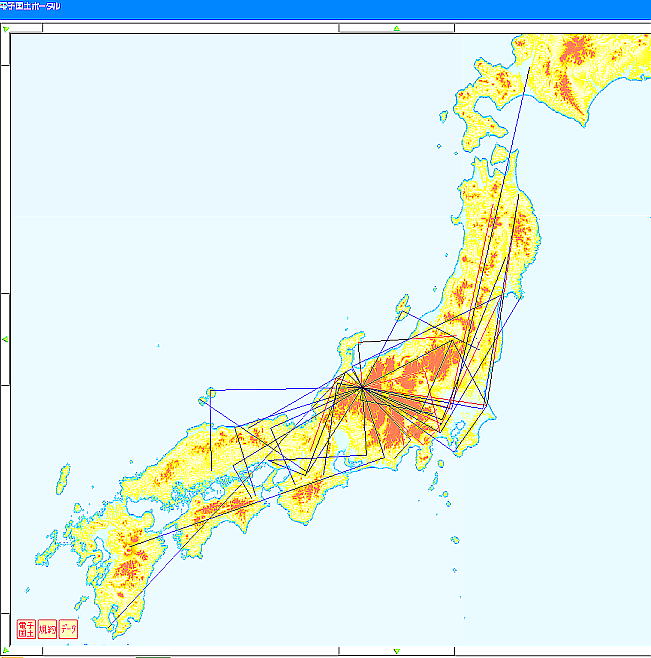
Task: Click the Kyushu island mountain area
Action: (130, 570)
